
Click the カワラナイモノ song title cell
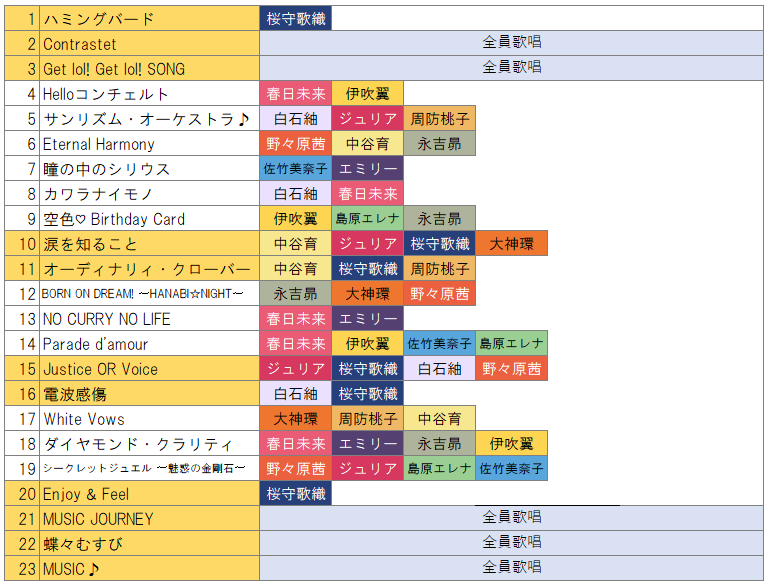(x=149, y=194)
